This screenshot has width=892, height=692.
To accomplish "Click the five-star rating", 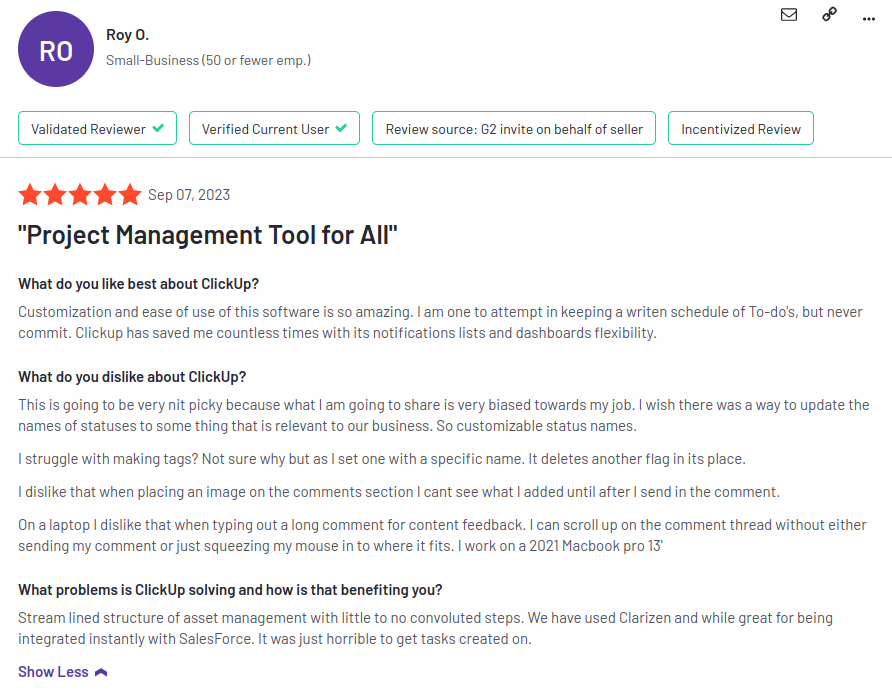I will point(80,195).
